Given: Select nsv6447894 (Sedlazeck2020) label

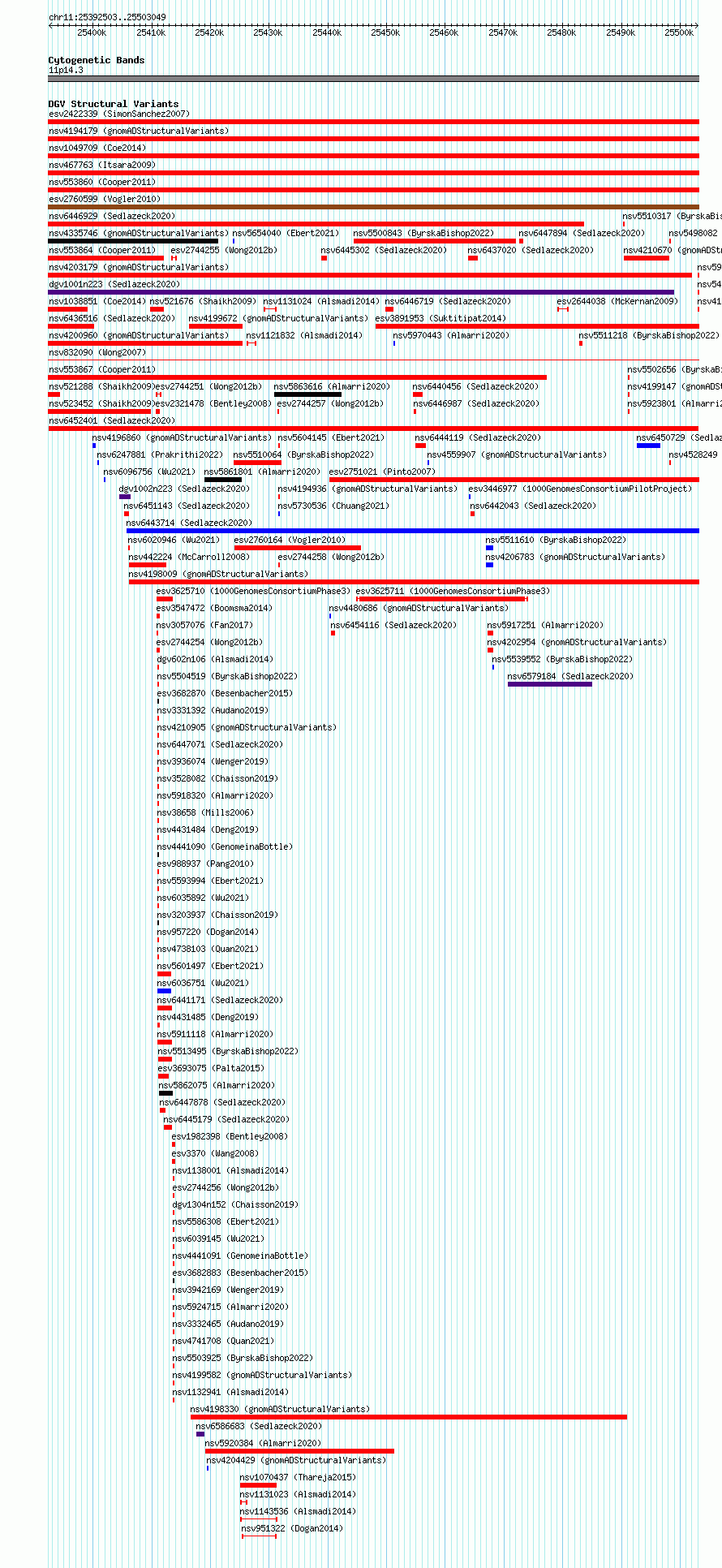Looking at the screenshot, I should (x=582, y=233).
